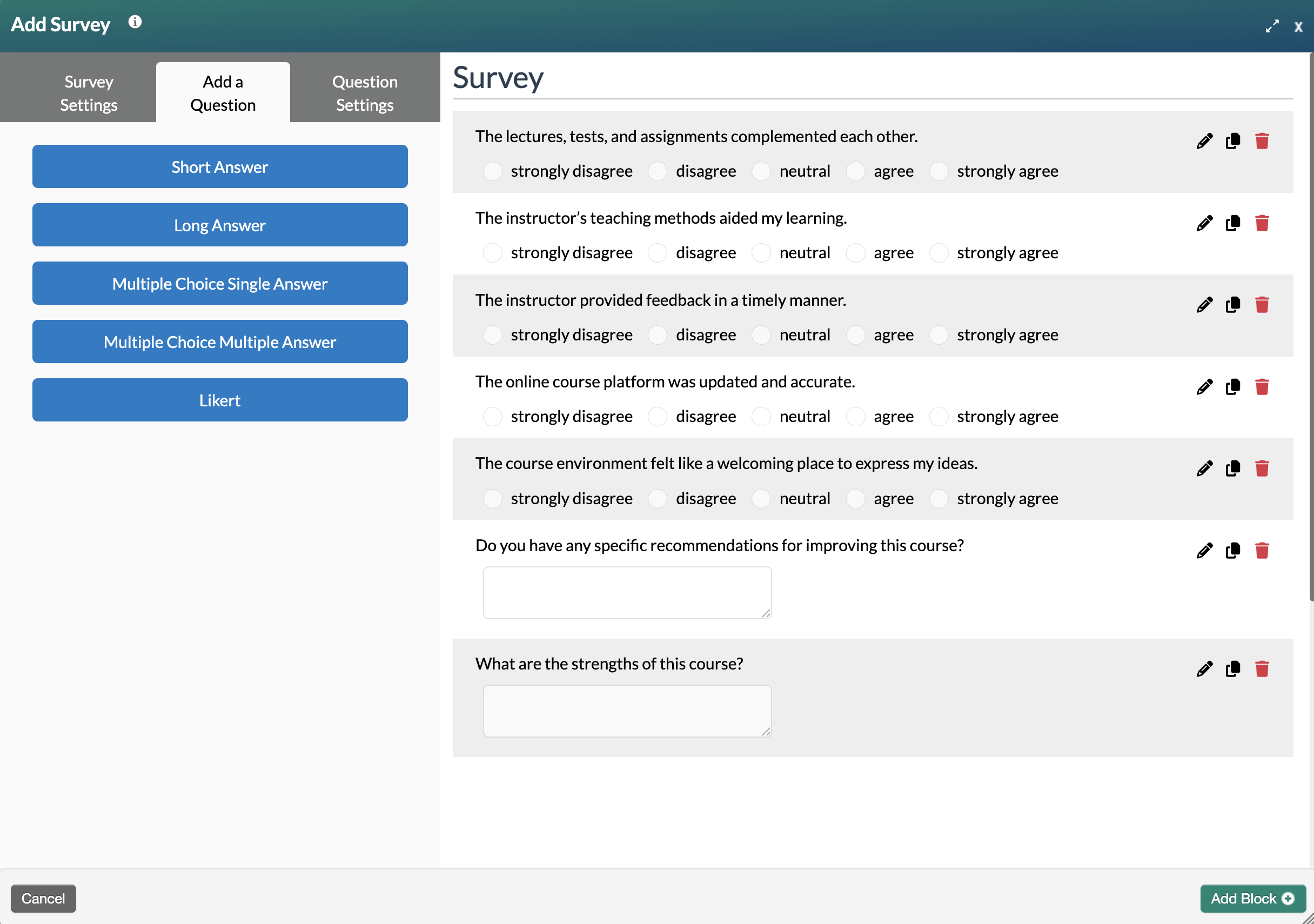The width and height of the screenshot is (1314, 924).
Task: Add a Short Answer question
Action: click(x=220, y=166)
